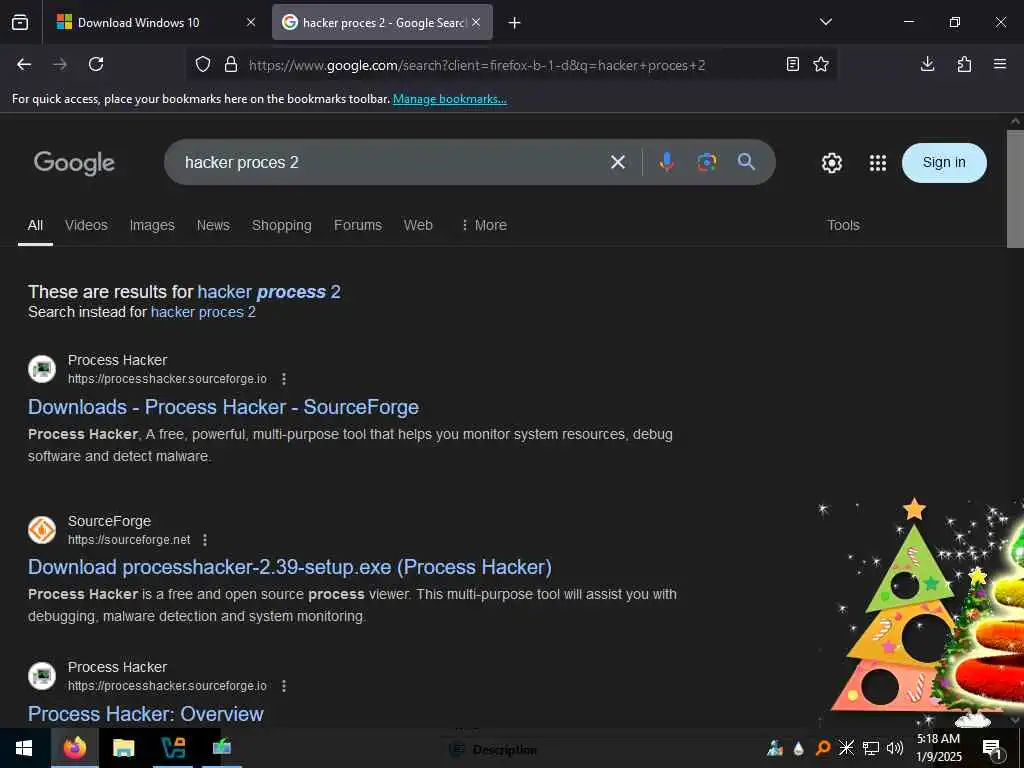Screen dimensions: 1024x768
Task: Submit search with magnifier icon
Action: point(746,162)
